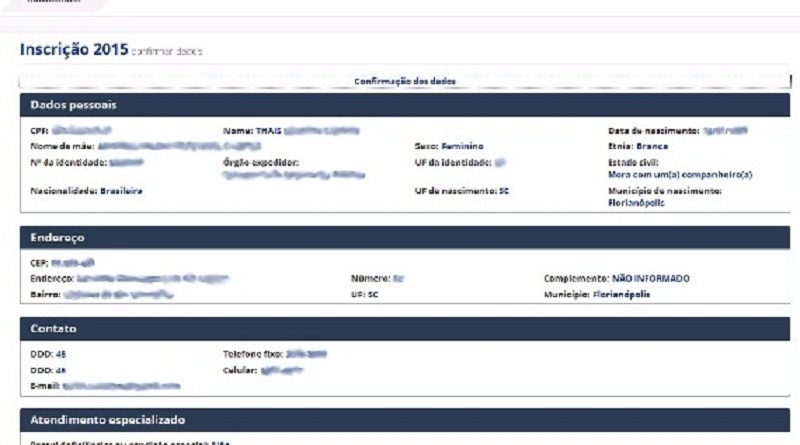Click the Inscrição 2015 page heading
Image resolution: width=800 pixels, height=445 pixels.
point(72,49)
